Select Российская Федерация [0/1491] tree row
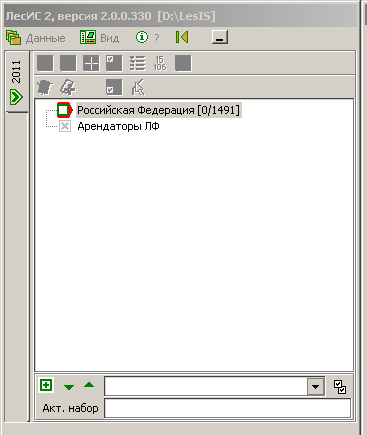The width and height of the screenshot is (367, 435). coord(158,110)
